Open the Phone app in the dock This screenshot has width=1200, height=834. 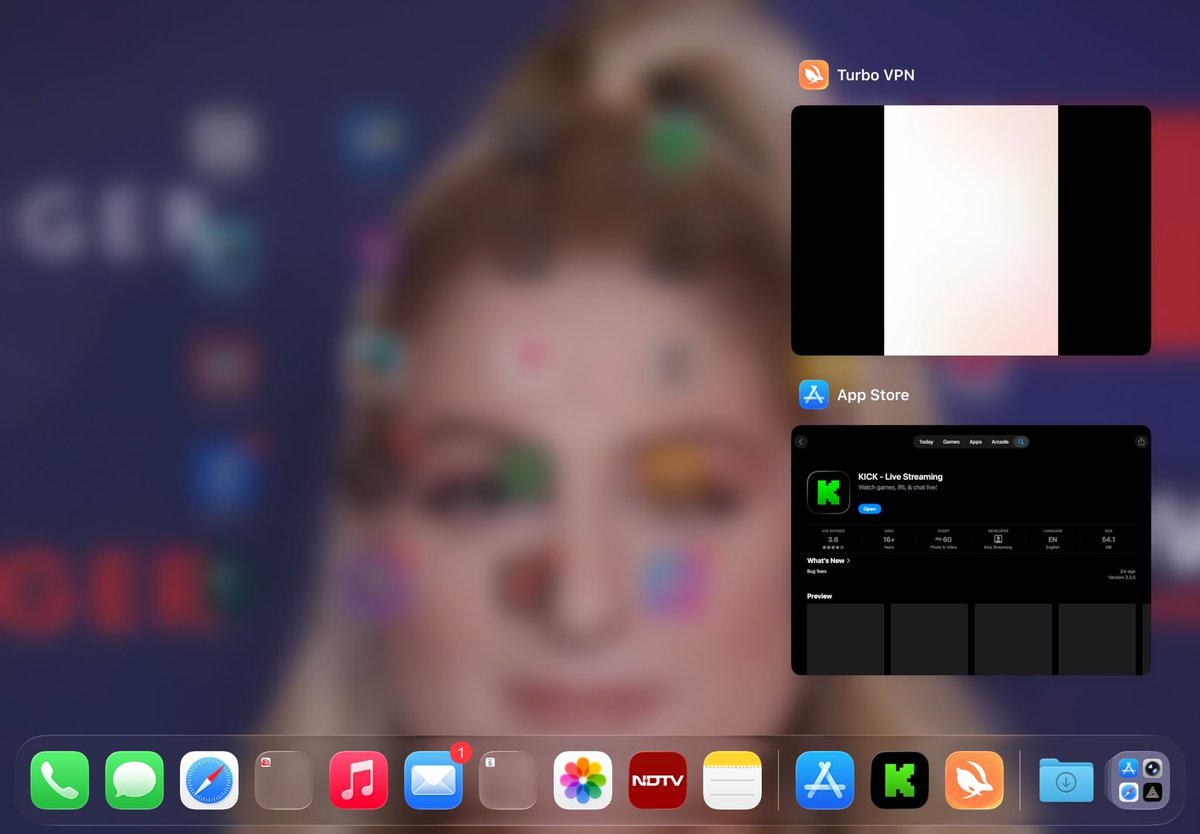(x=60, y=780)
